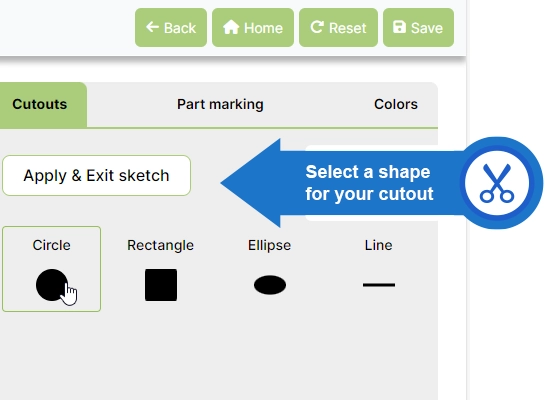Click the floppy disk Save icon
Image resolution: width=550 pixels, height=400 pixels.
click(399, 27)
